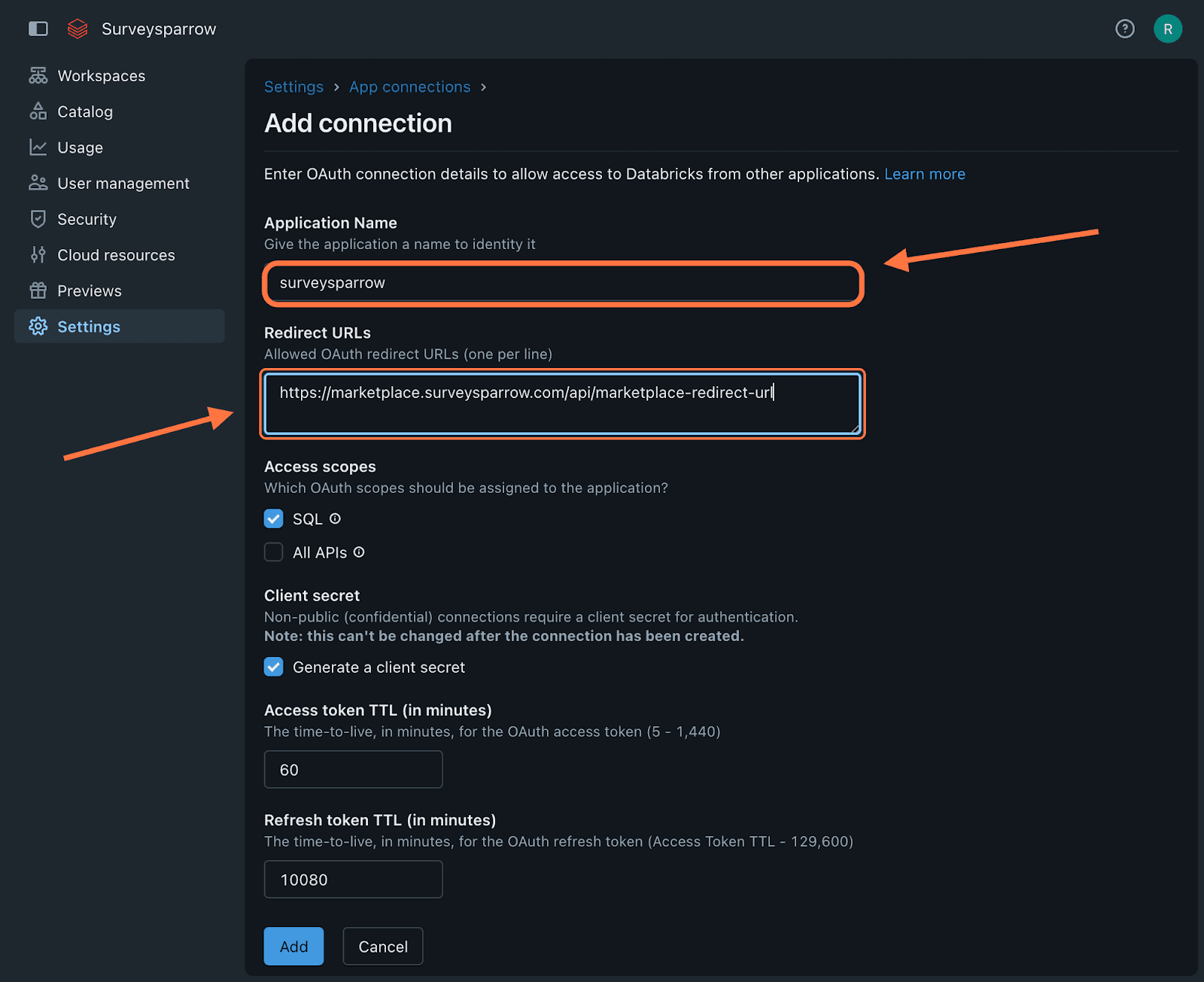The width and height of the screenshot is (1204, 982).
Task: Click the Databricks logo icon
Action: point(78,29)
